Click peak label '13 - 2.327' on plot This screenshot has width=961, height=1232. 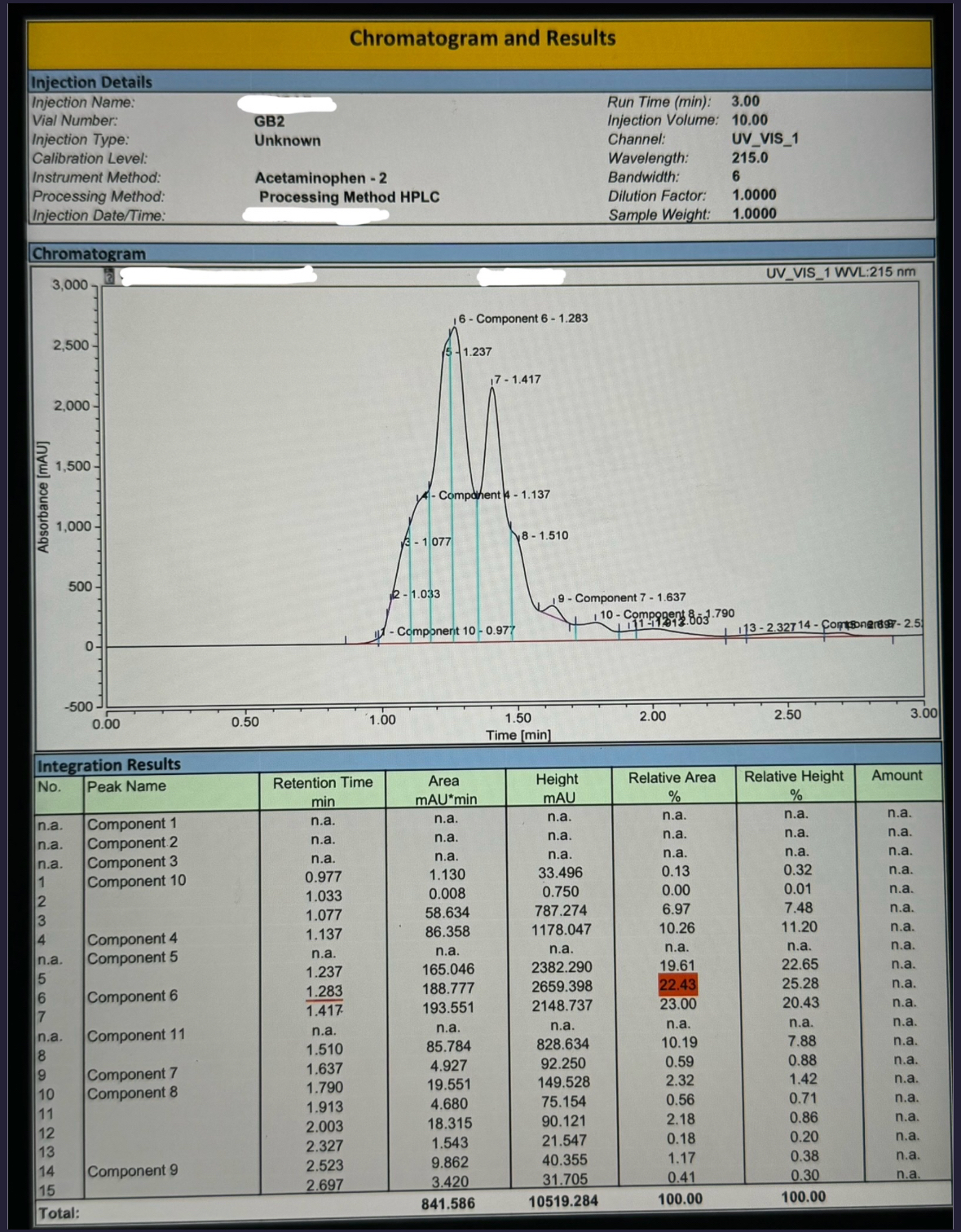pyautogui.click(x=769, y=627)
